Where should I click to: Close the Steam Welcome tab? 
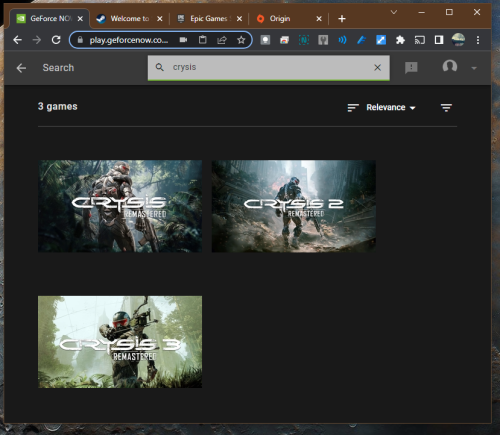(160, 19)
